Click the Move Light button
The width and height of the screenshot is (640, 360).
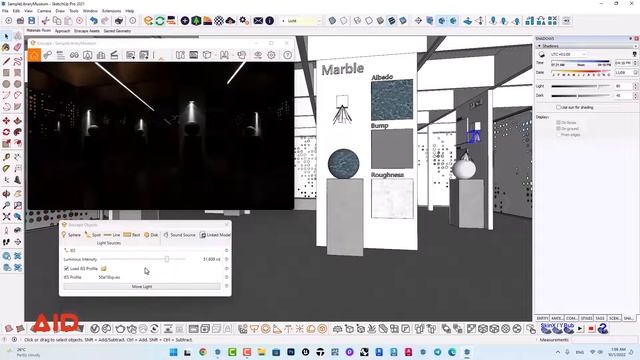[142, 287]
